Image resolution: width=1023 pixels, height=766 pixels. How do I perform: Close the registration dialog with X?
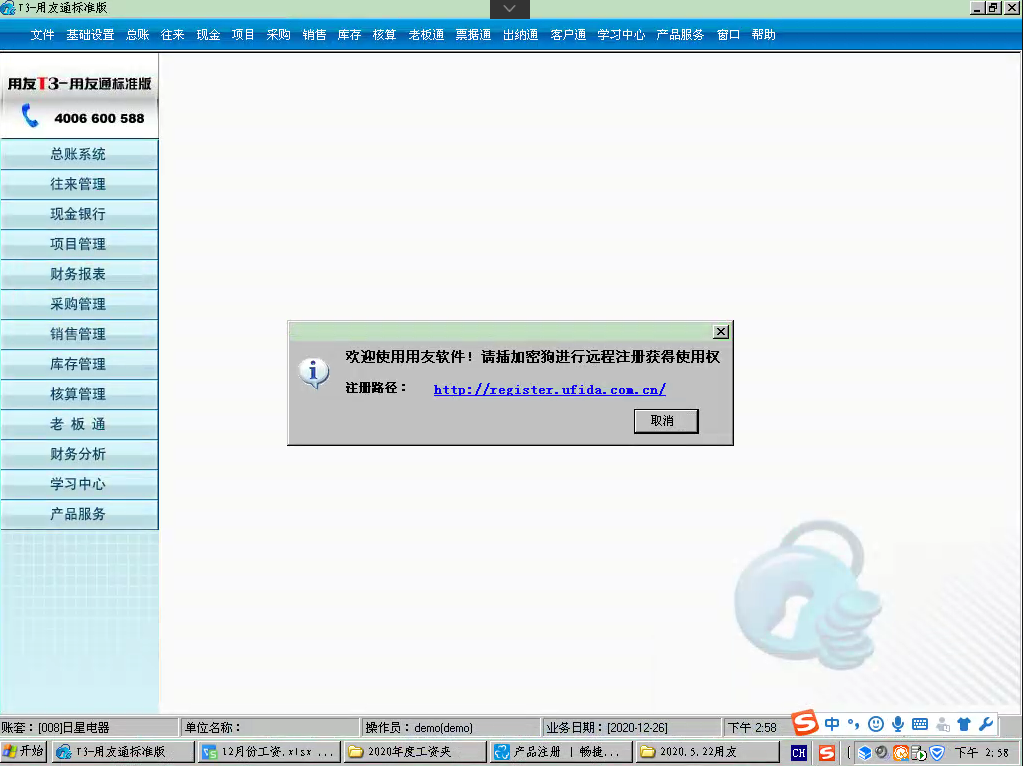click(x=721, y=331)
